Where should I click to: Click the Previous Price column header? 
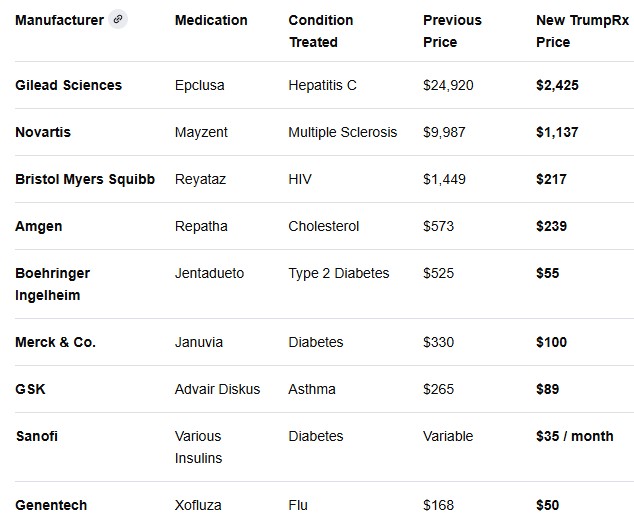[x=452, y=31]
